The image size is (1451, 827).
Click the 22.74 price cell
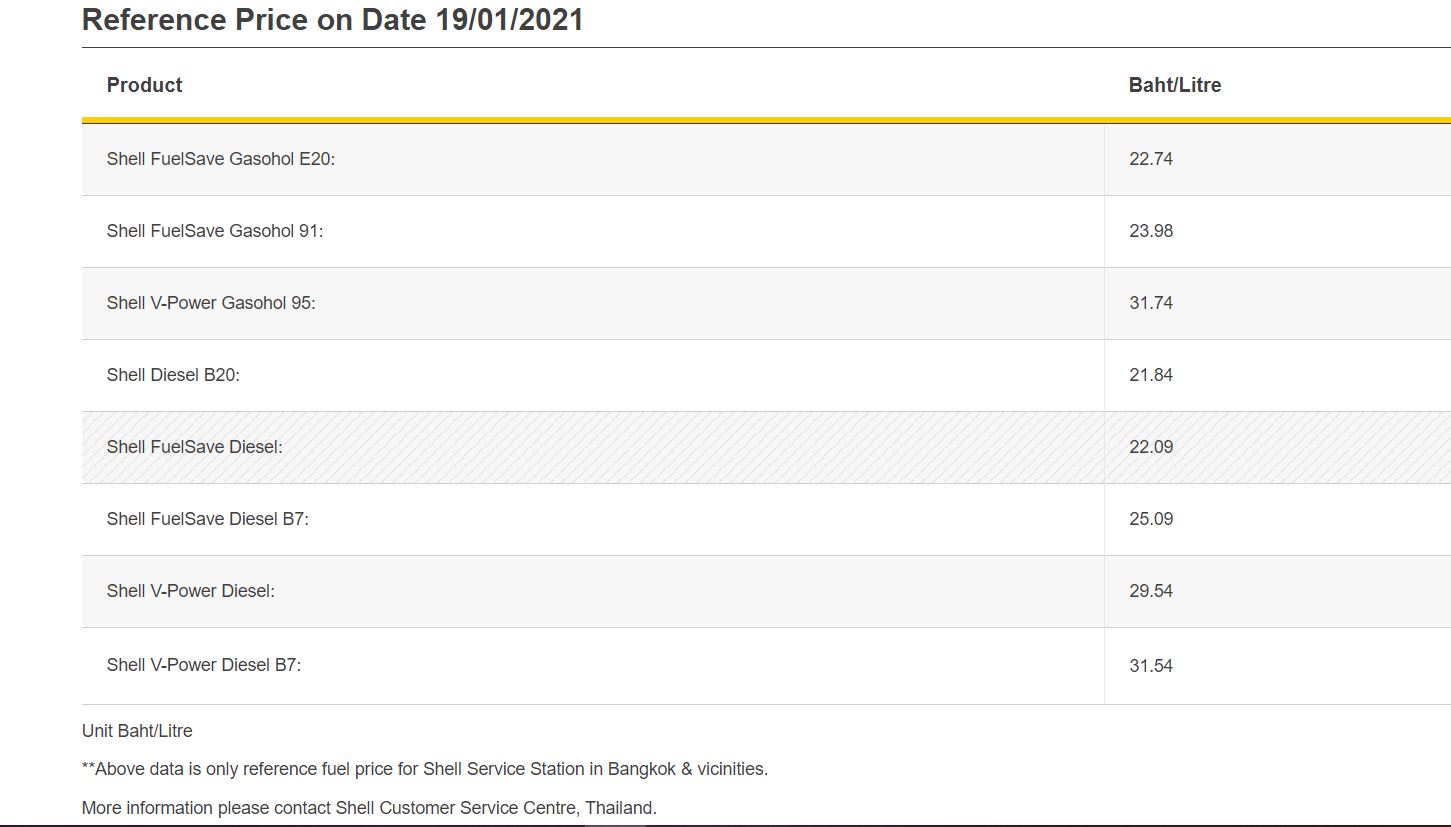[1151, 159]
